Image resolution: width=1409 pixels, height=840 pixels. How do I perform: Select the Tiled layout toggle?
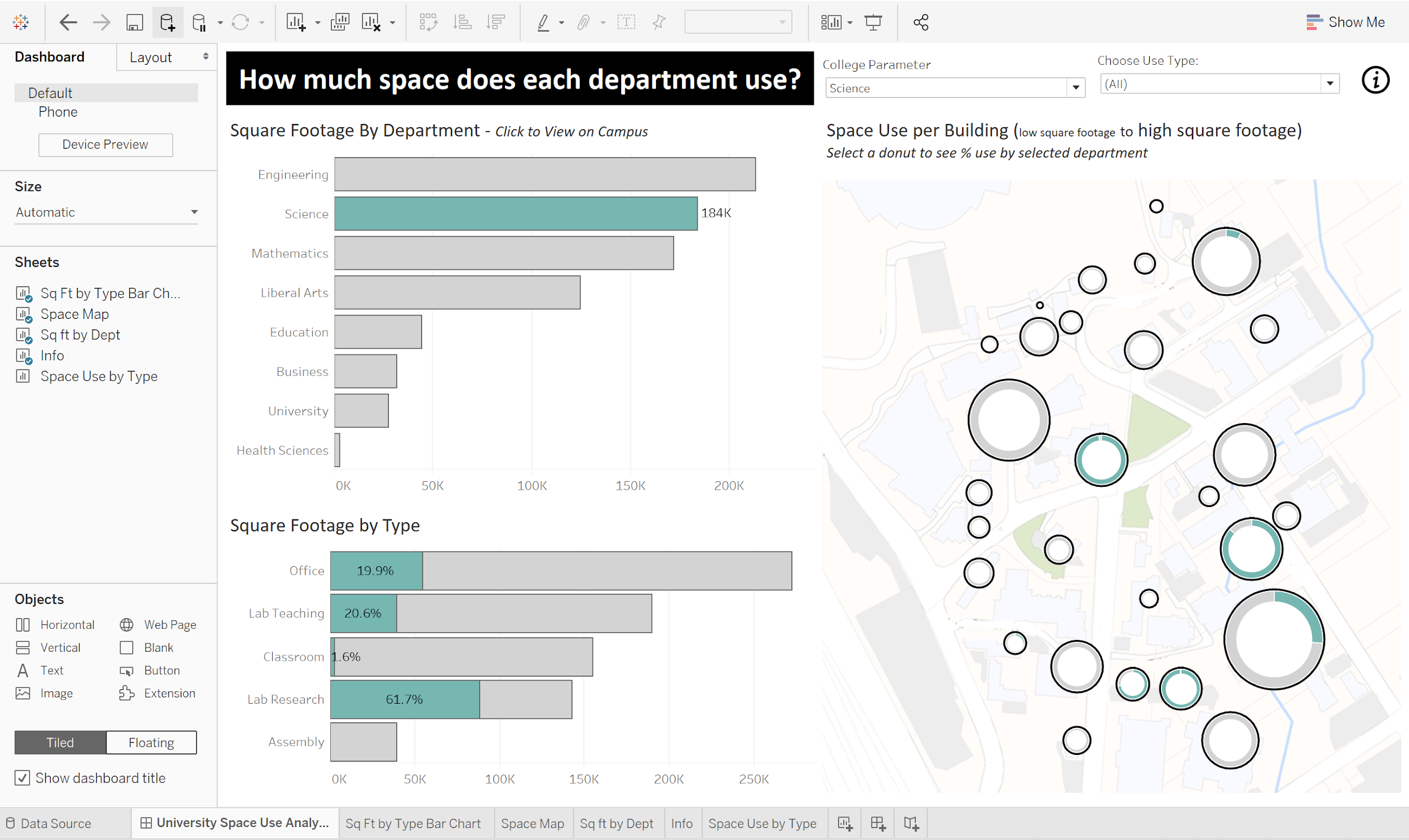60,743
